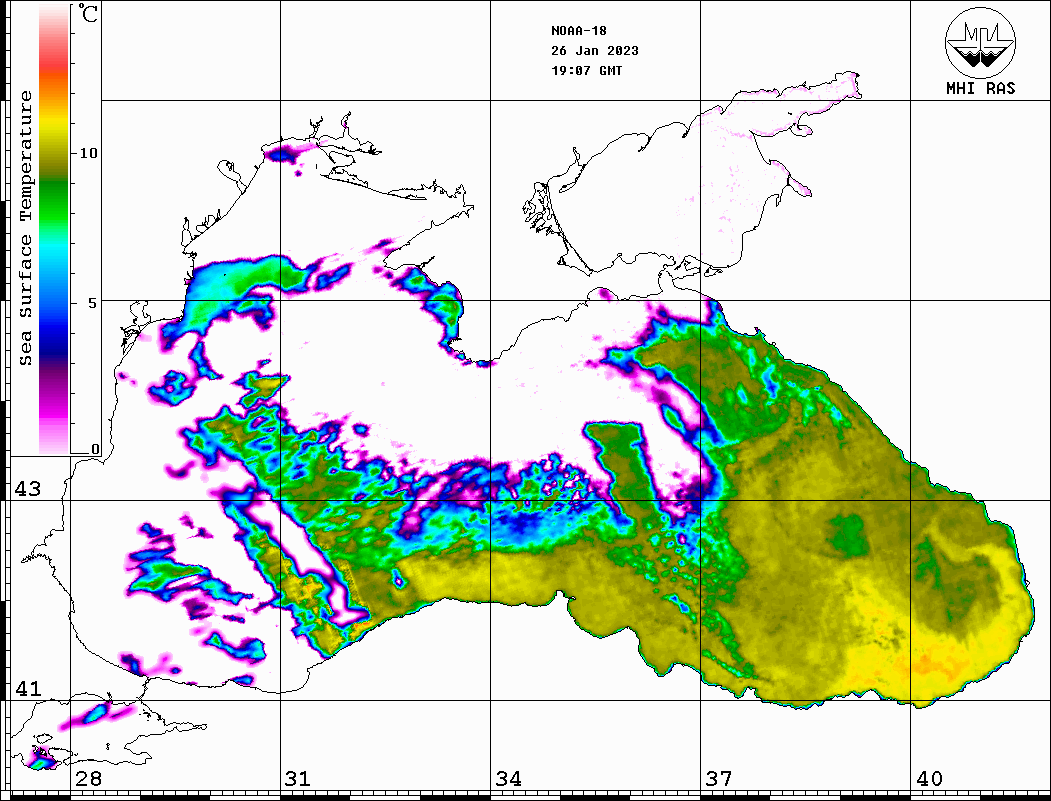Click the longitude label 40
This screenshot has width=1051, height=801.
pyautogui.click(x=929, y=779)
